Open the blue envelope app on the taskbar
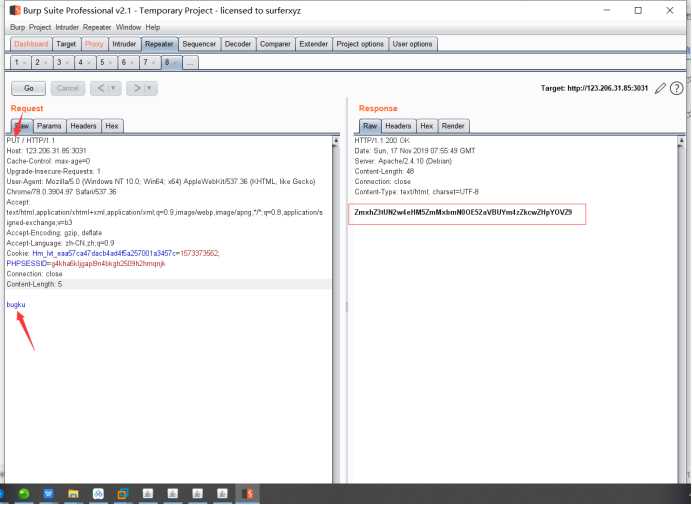The width and height of the screenshot is (692, 505). tap(48, 494)
